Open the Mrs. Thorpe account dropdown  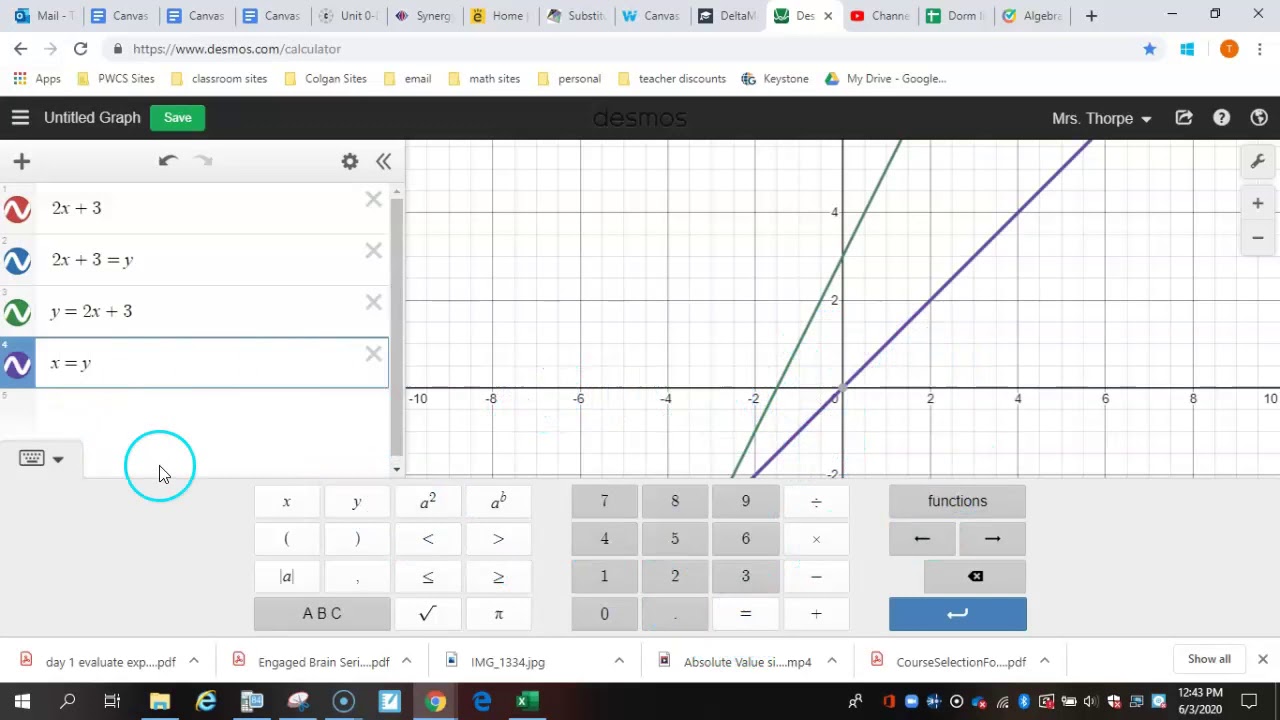1101,118
